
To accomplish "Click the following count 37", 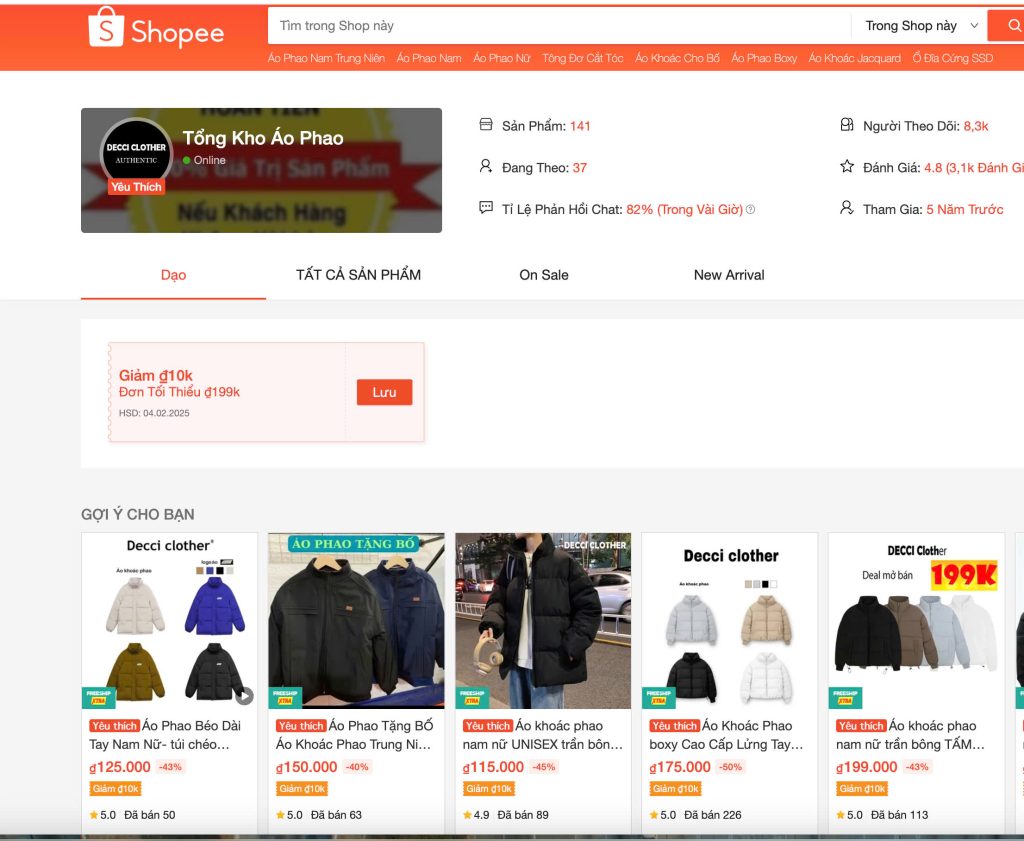I will click(580, 168).
